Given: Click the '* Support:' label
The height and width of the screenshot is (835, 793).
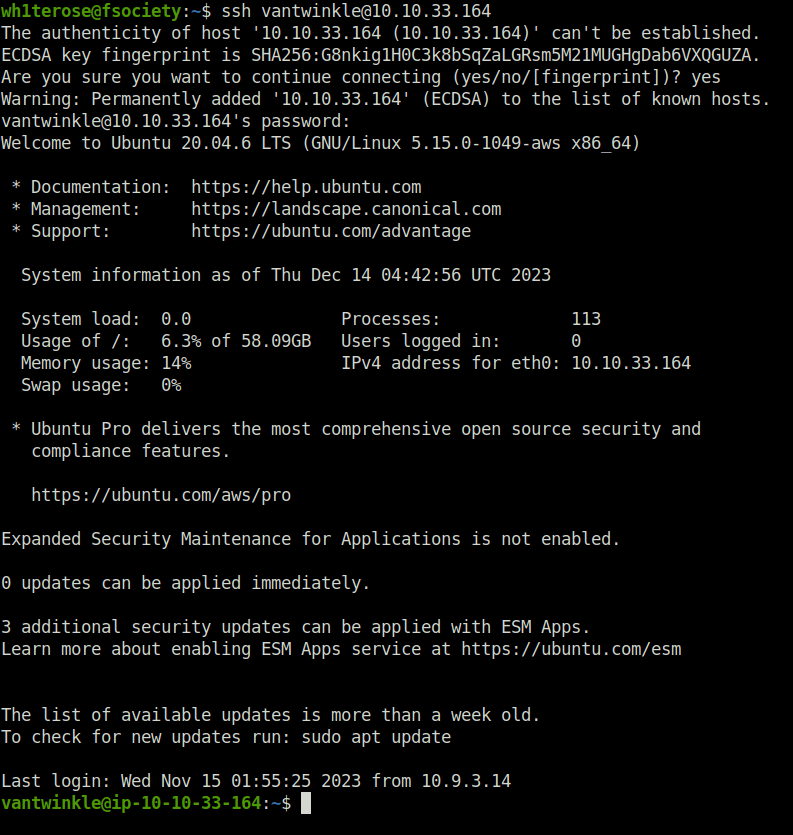Looking at the screenshot, I should pos(61,231).
